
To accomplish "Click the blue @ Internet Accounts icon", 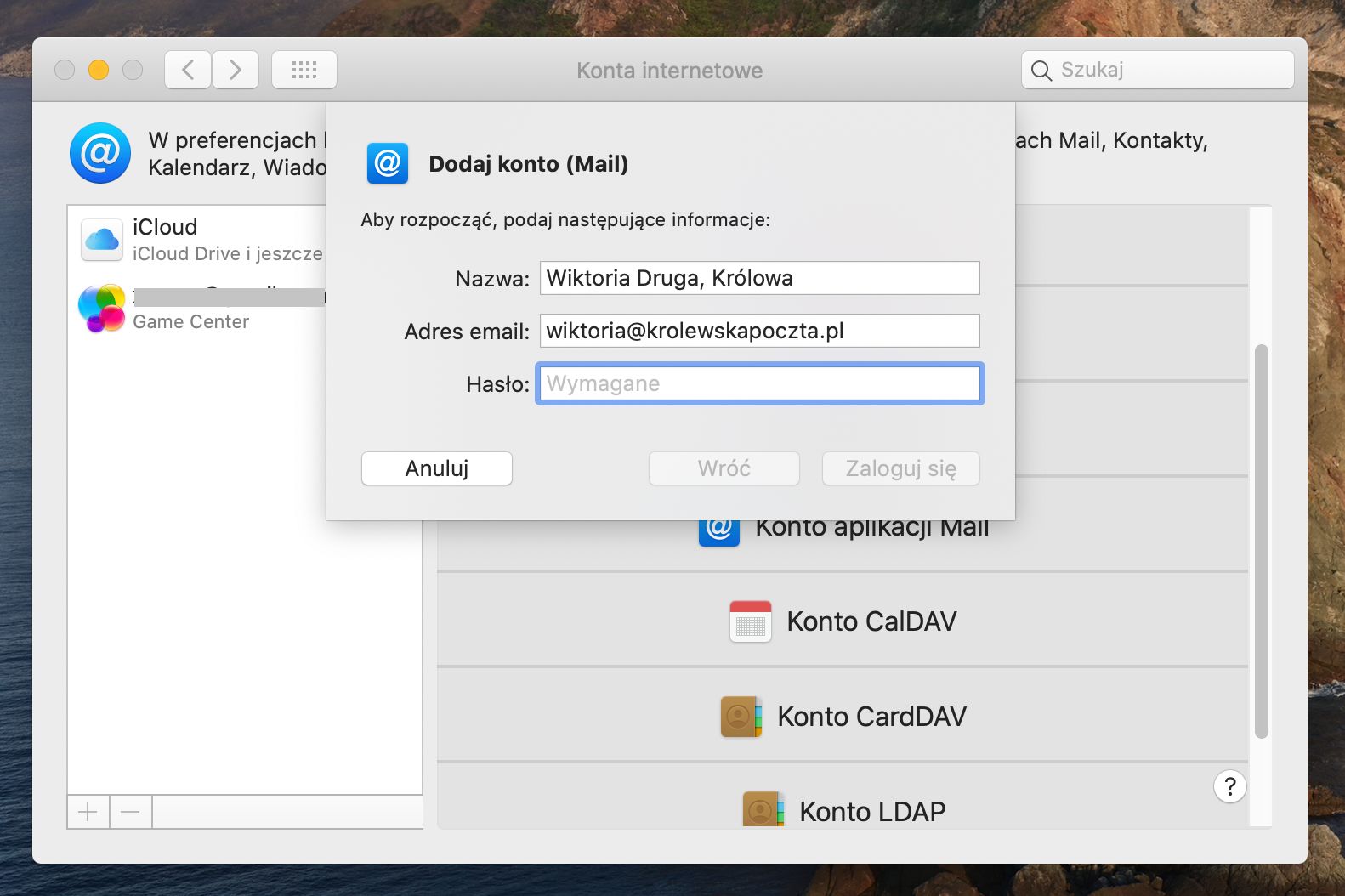I will (100, 153).
